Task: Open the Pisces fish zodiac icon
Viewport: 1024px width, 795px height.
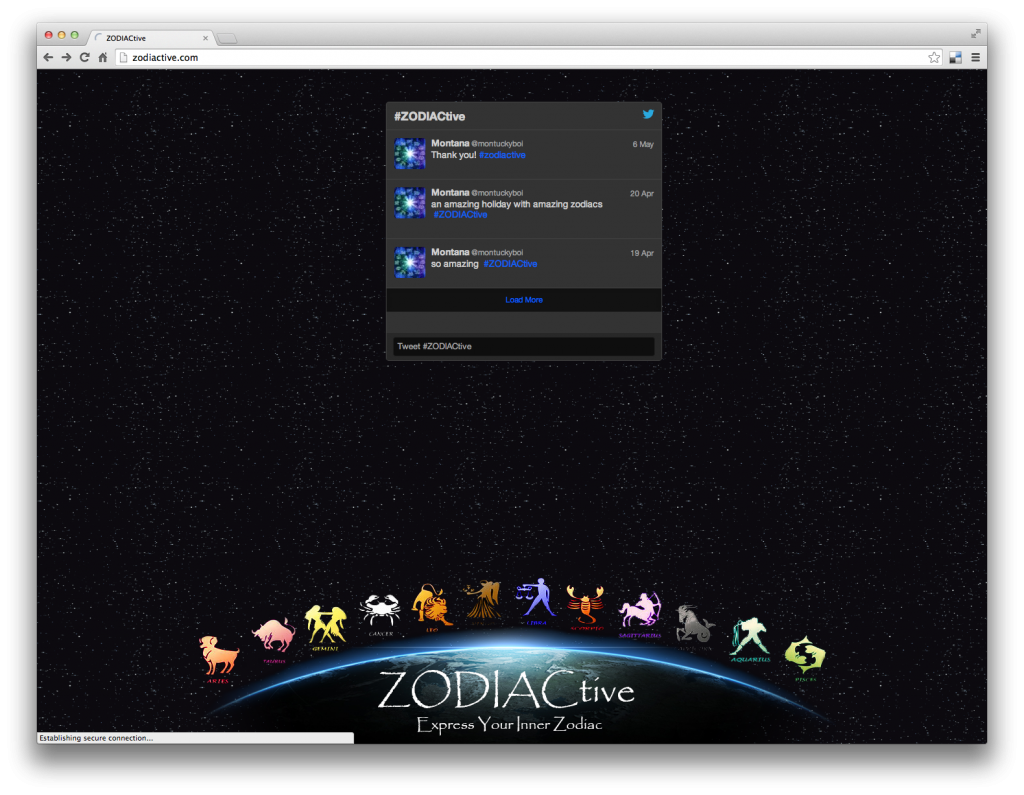Action: pyautogui.click(x=804, y=655)
